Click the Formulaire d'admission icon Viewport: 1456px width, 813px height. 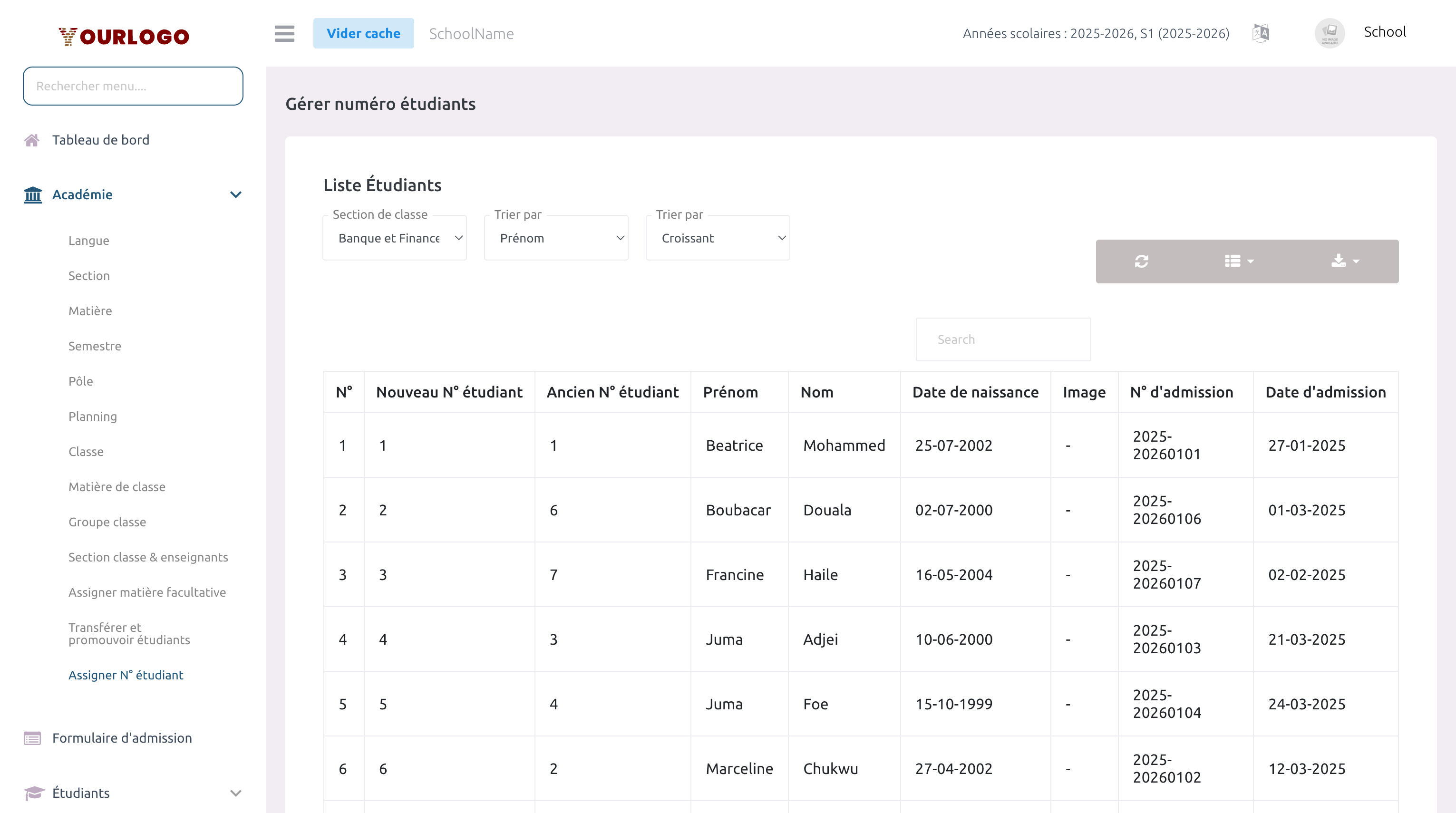point(32,738)
